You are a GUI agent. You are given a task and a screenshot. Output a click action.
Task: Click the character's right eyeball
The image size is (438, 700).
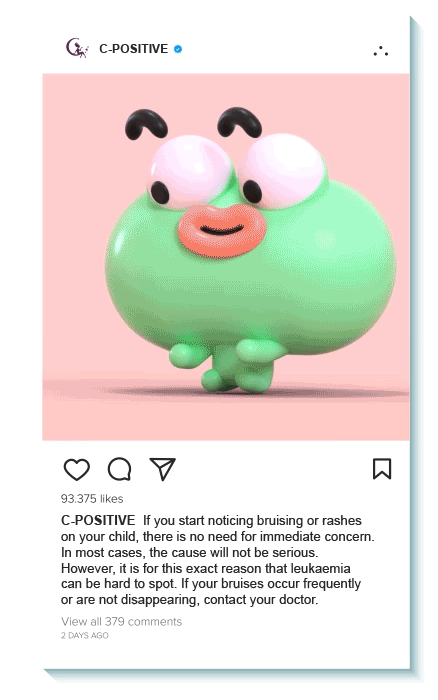tap(283, 171)
